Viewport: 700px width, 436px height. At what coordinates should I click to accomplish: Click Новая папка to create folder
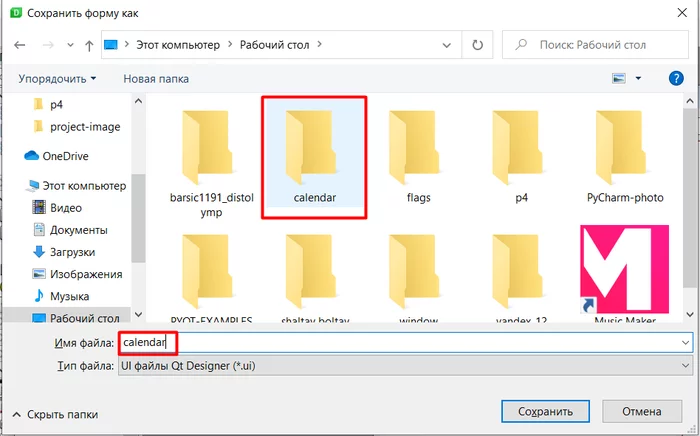click(x=156, y=79)
